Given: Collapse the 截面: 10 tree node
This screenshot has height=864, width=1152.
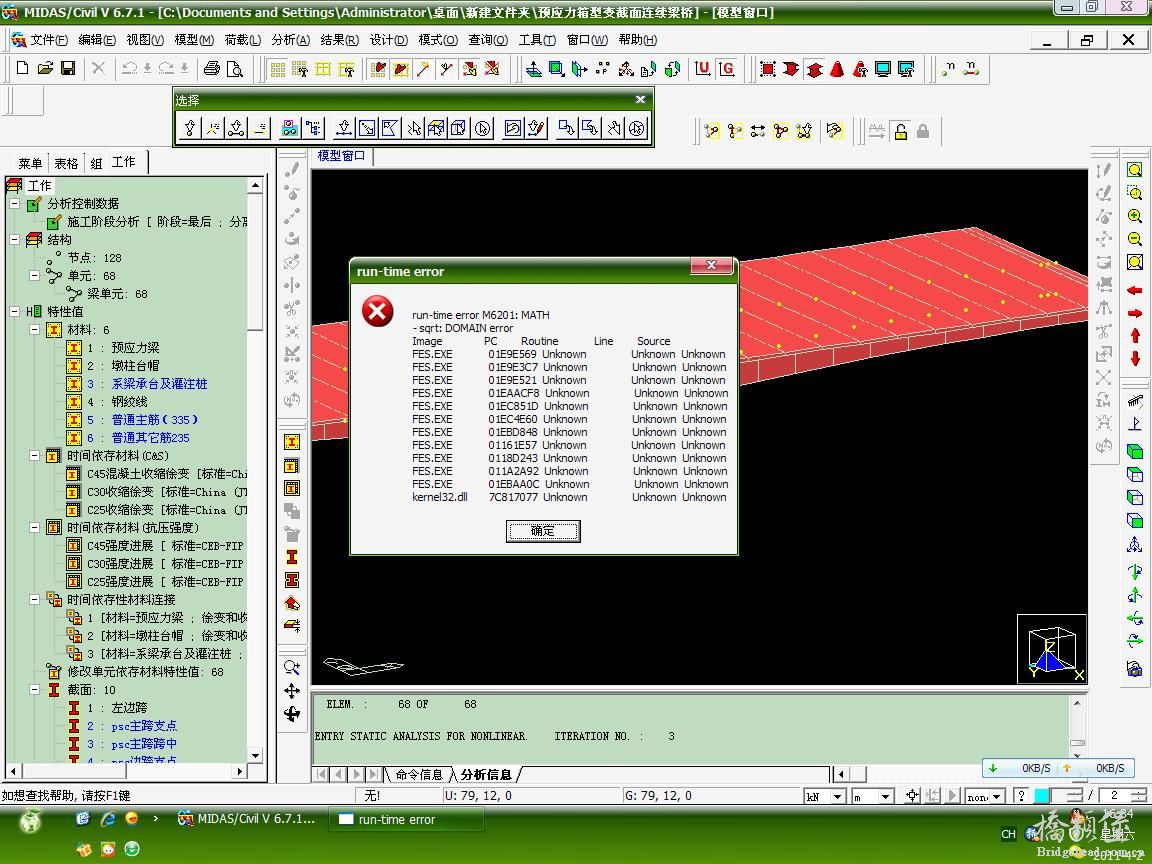Looking at the screenshot, I should click(x=34, y=690).
